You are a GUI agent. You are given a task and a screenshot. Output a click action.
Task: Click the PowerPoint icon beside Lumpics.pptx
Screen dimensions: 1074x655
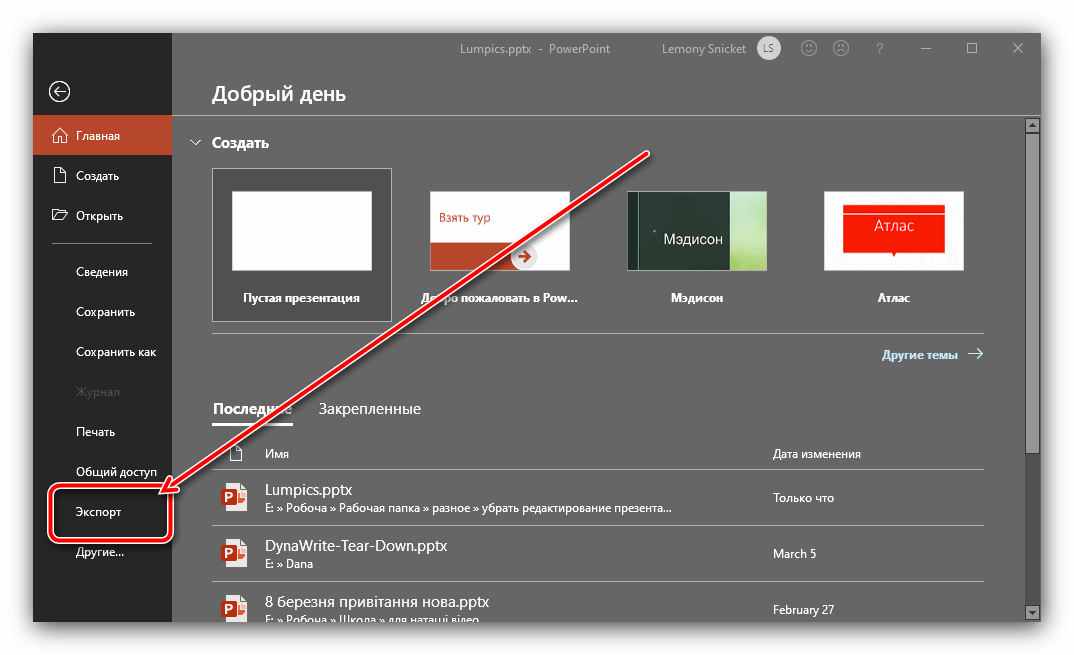[235, 498]
